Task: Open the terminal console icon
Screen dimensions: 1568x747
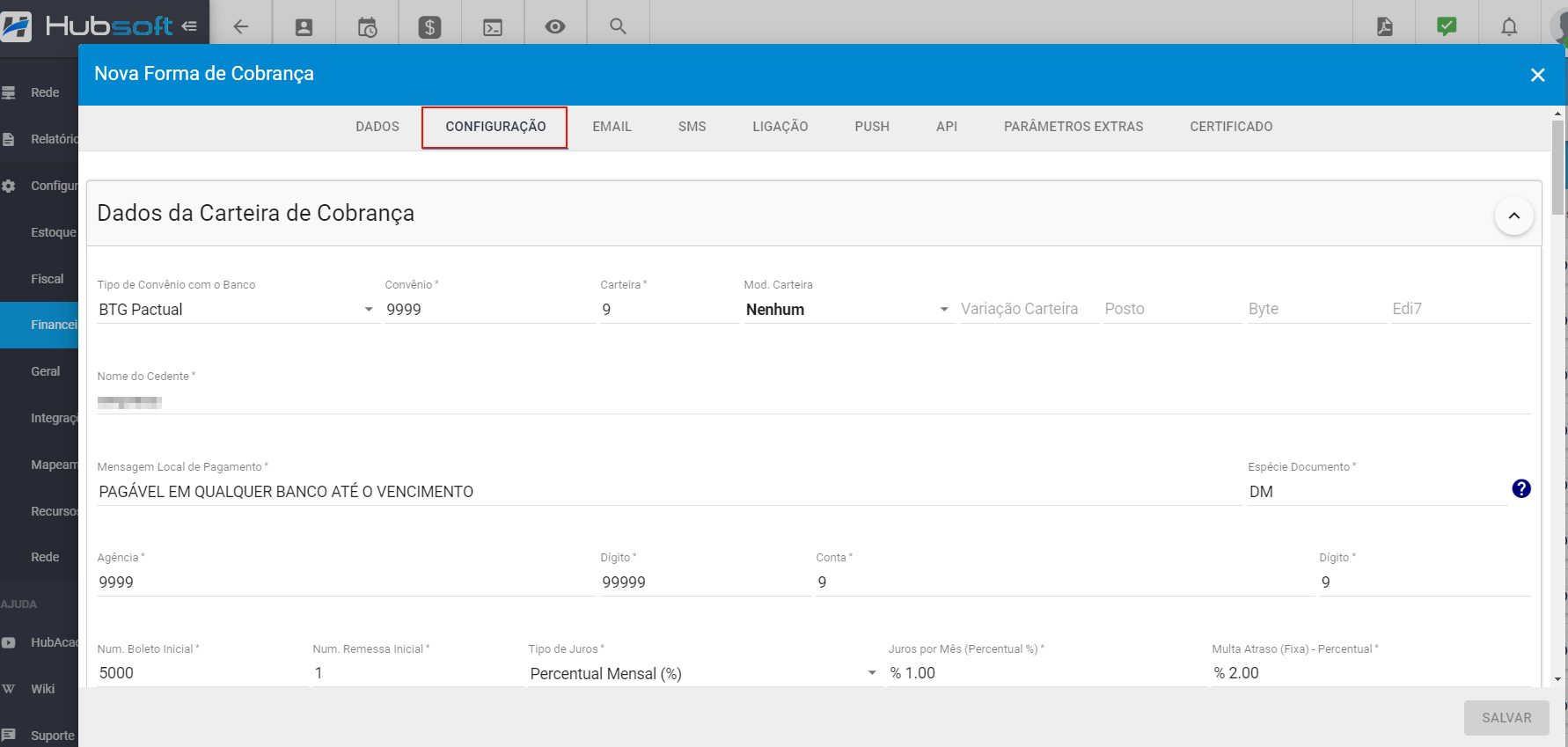Action: [x=493, y=27]
